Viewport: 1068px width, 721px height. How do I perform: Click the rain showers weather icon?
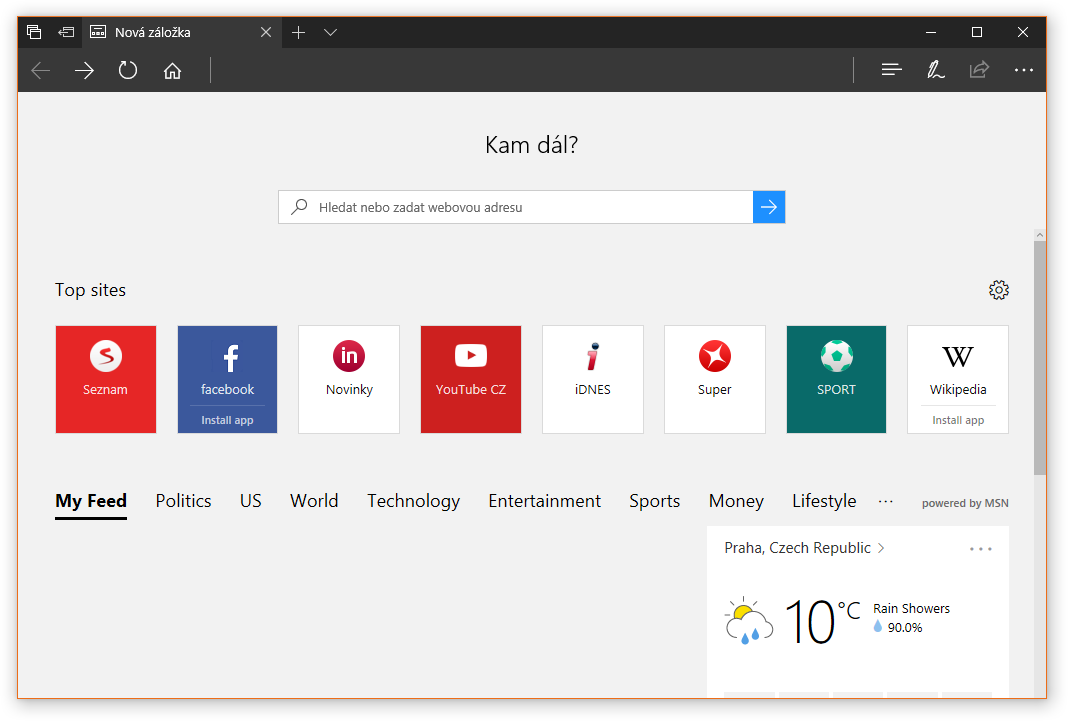pyautogui.click(x=749, y=620)
